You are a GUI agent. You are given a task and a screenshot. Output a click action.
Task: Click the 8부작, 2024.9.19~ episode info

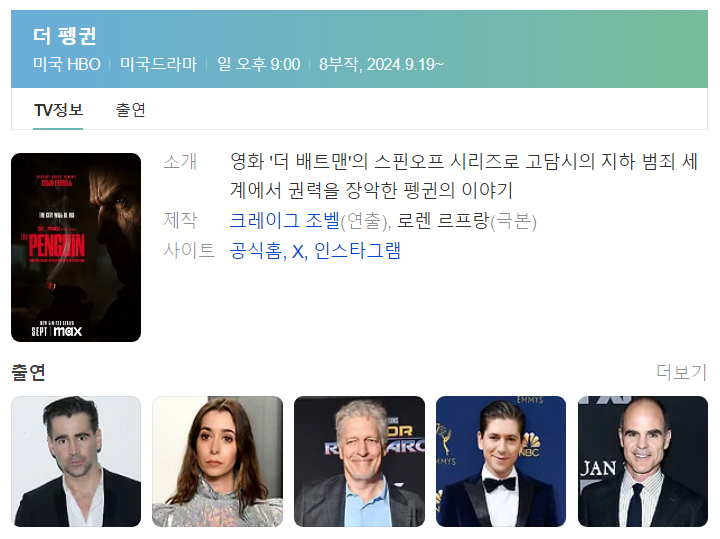[x=381, y=64]
